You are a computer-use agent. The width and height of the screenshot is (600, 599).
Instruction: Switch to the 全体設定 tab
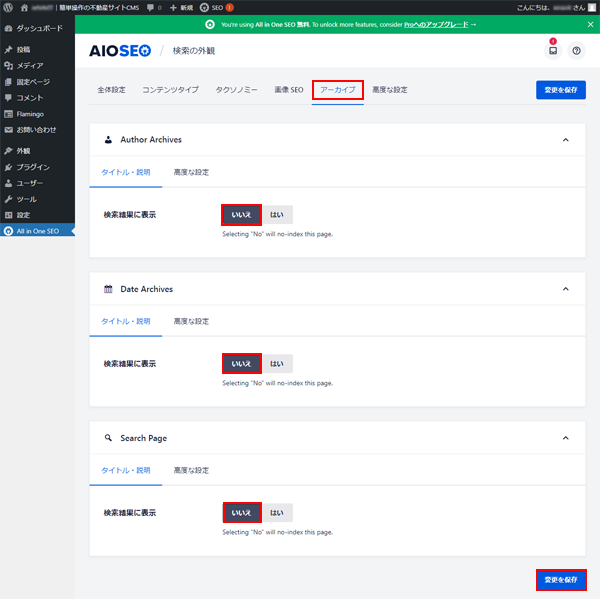tap(111, 90)
